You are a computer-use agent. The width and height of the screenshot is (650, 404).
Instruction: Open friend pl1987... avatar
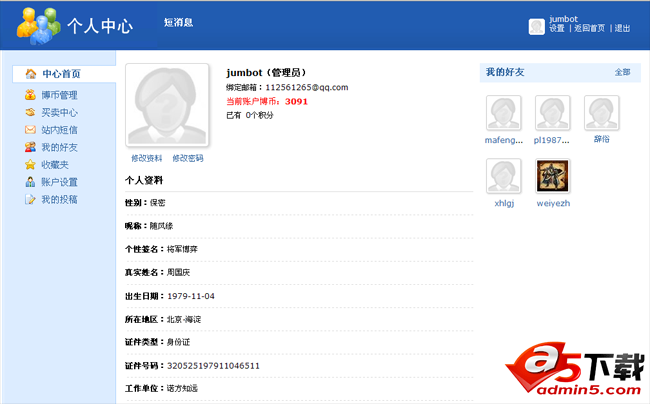pyautogui.click(x=553, y=113)
